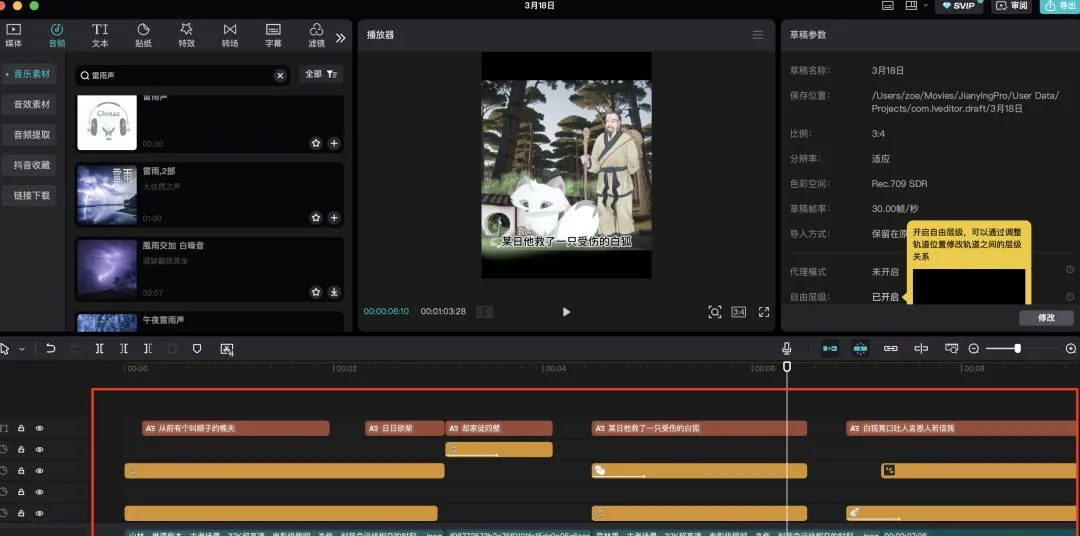
Task: Click the image tool icon beside marker
Action: pyautogui.click(x=227, y=349)
